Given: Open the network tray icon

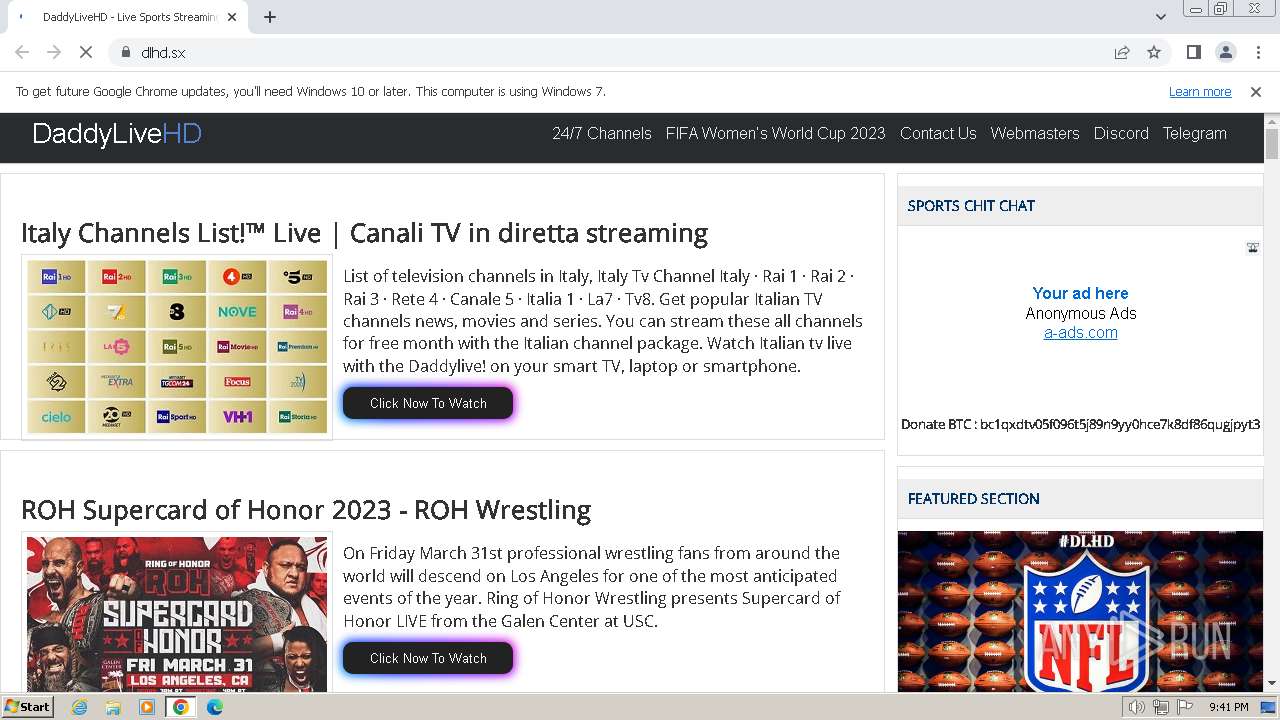Looking at the screenshot, I should tap(1160, 707).
